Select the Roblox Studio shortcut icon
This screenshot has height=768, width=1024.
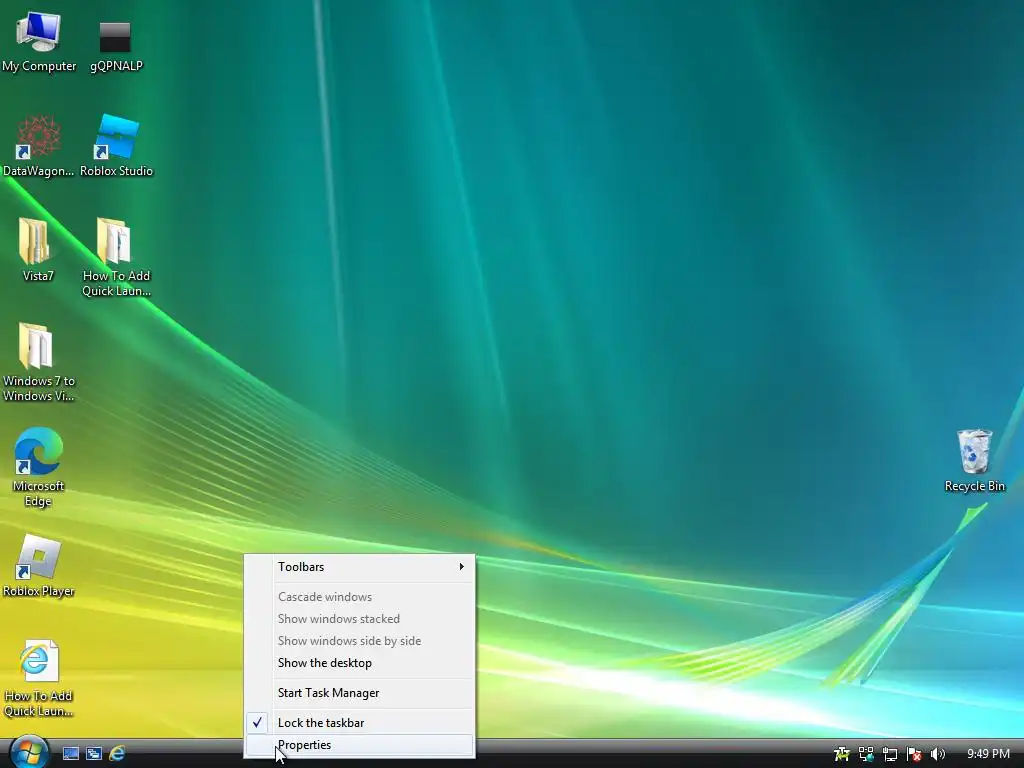[x=116, y=147]
